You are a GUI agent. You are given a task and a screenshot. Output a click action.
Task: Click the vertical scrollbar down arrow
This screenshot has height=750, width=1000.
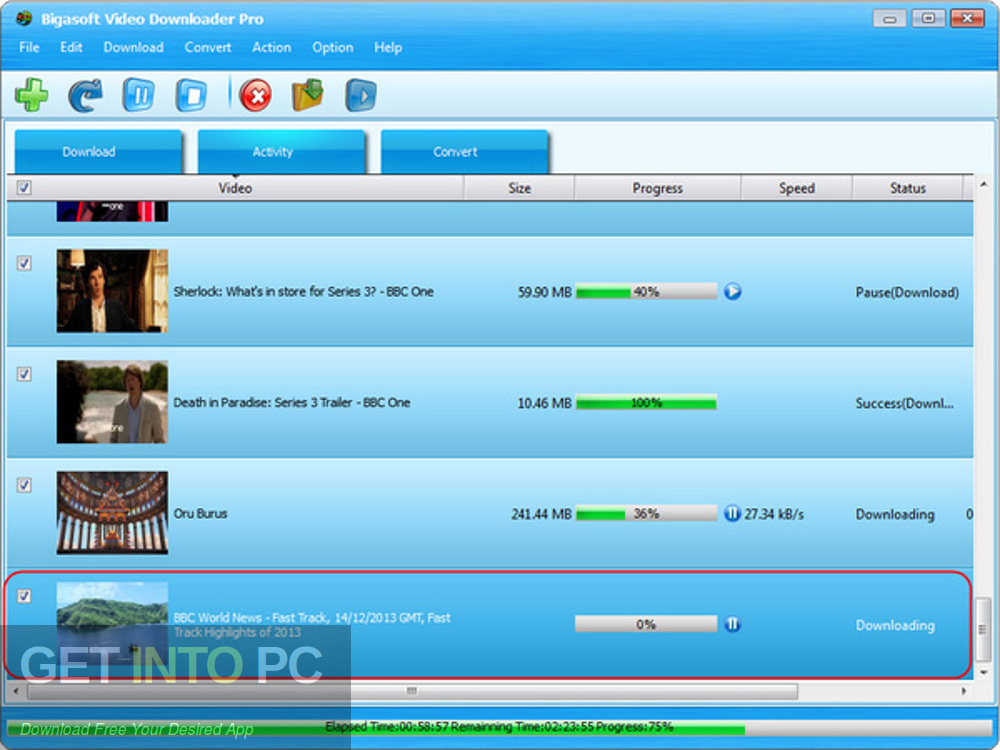pyautogui.click(x=983, y=672)
